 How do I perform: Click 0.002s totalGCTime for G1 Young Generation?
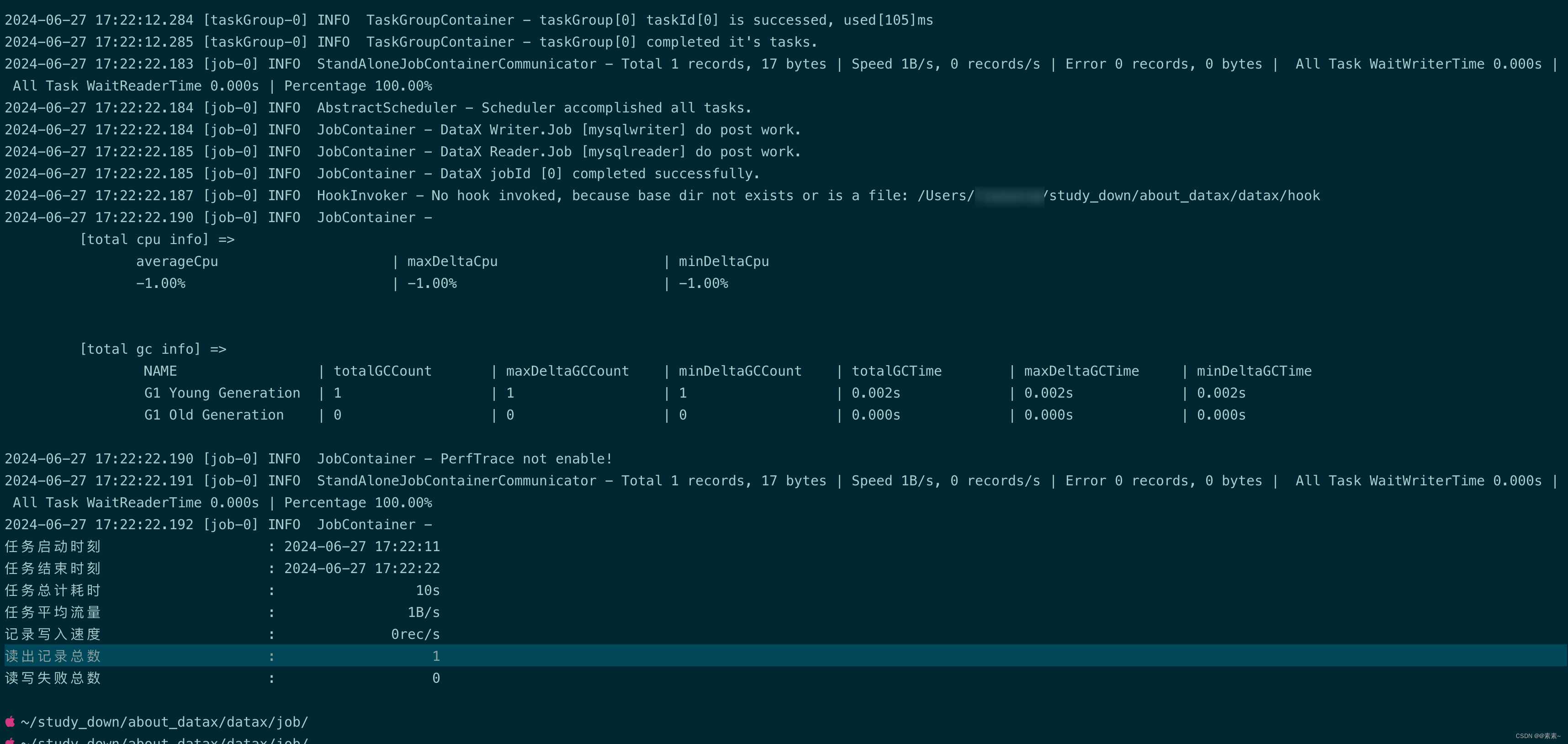pos(875,393)
